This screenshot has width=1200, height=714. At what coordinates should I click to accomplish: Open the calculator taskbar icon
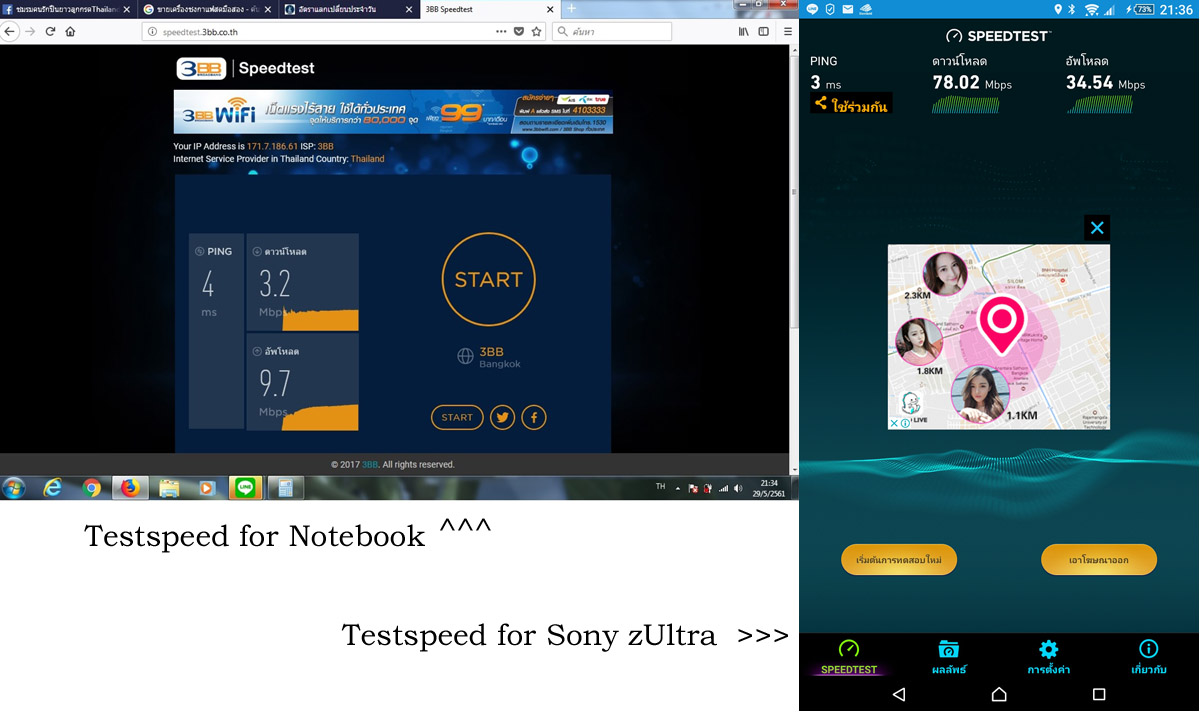[285, 488]
